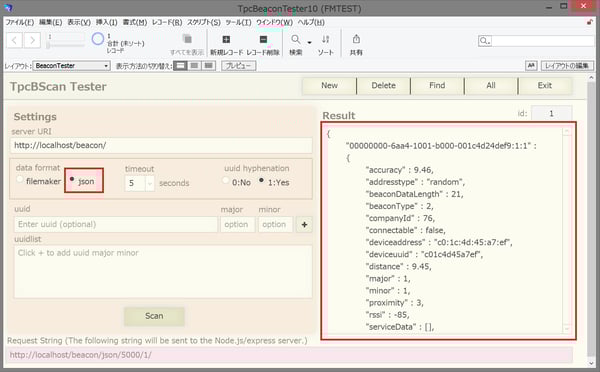Go to previous record arrow

[15, 40]
